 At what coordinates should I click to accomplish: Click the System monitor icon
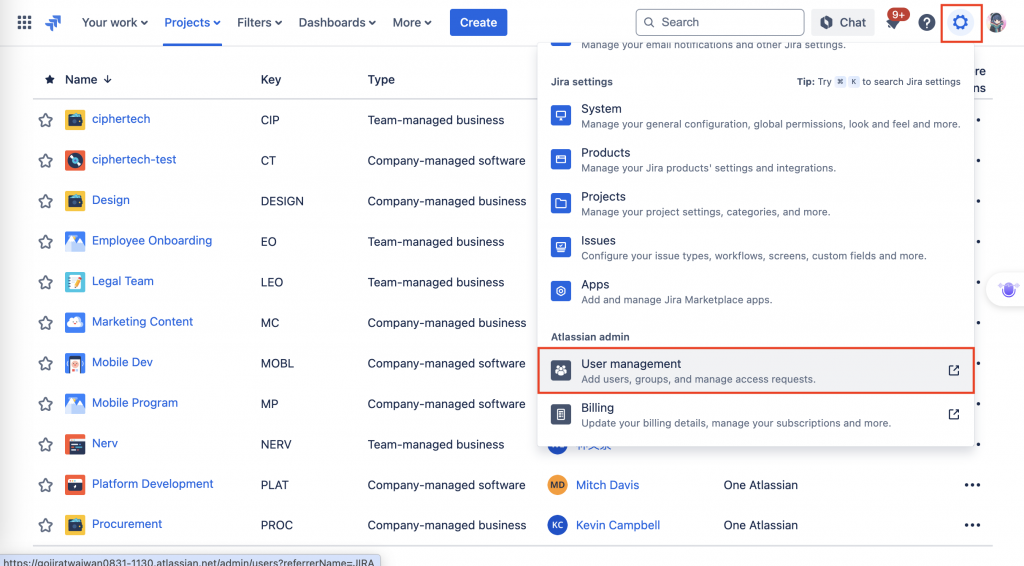(x=561, y=116)
